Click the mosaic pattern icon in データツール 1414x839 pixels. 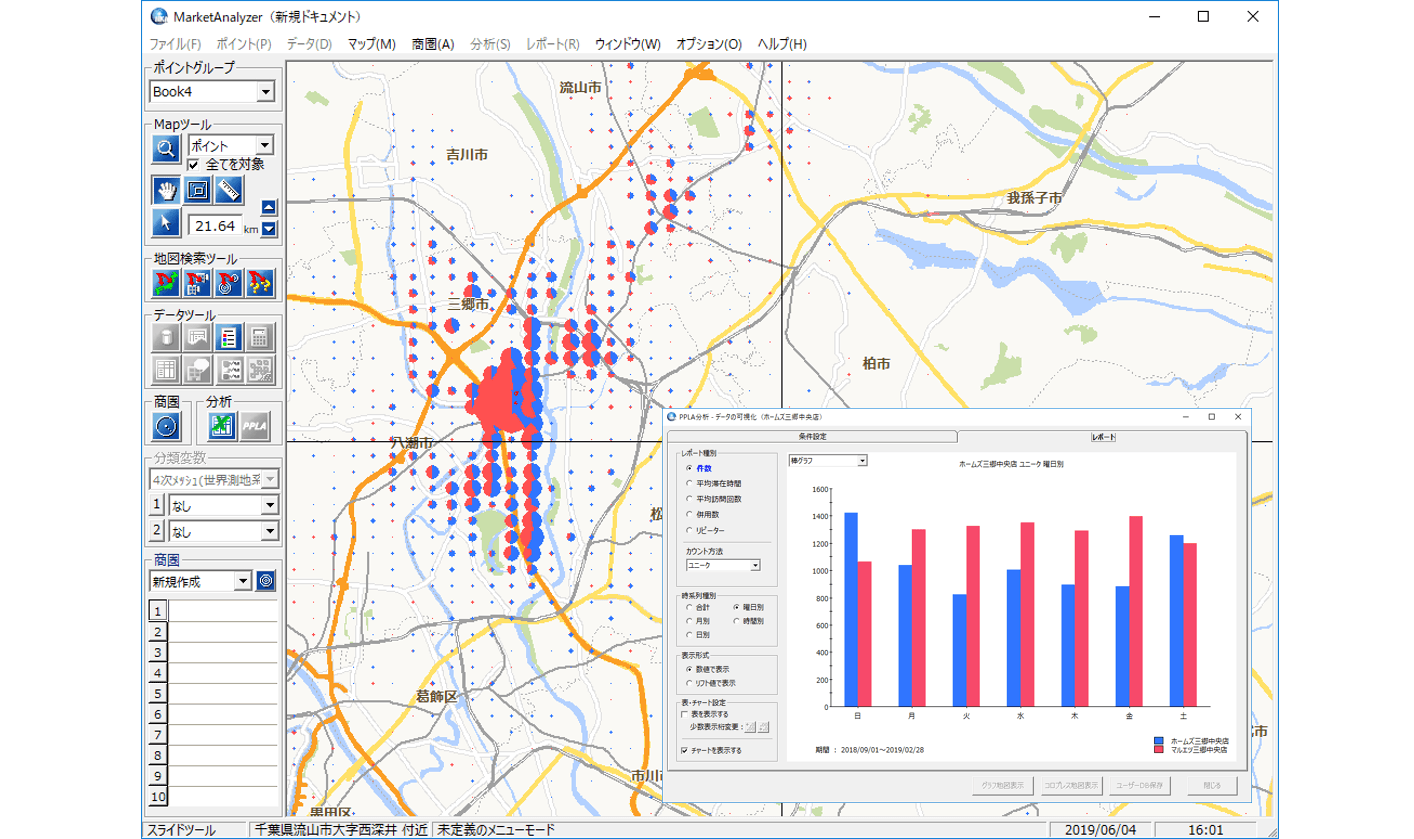point(260,369)
